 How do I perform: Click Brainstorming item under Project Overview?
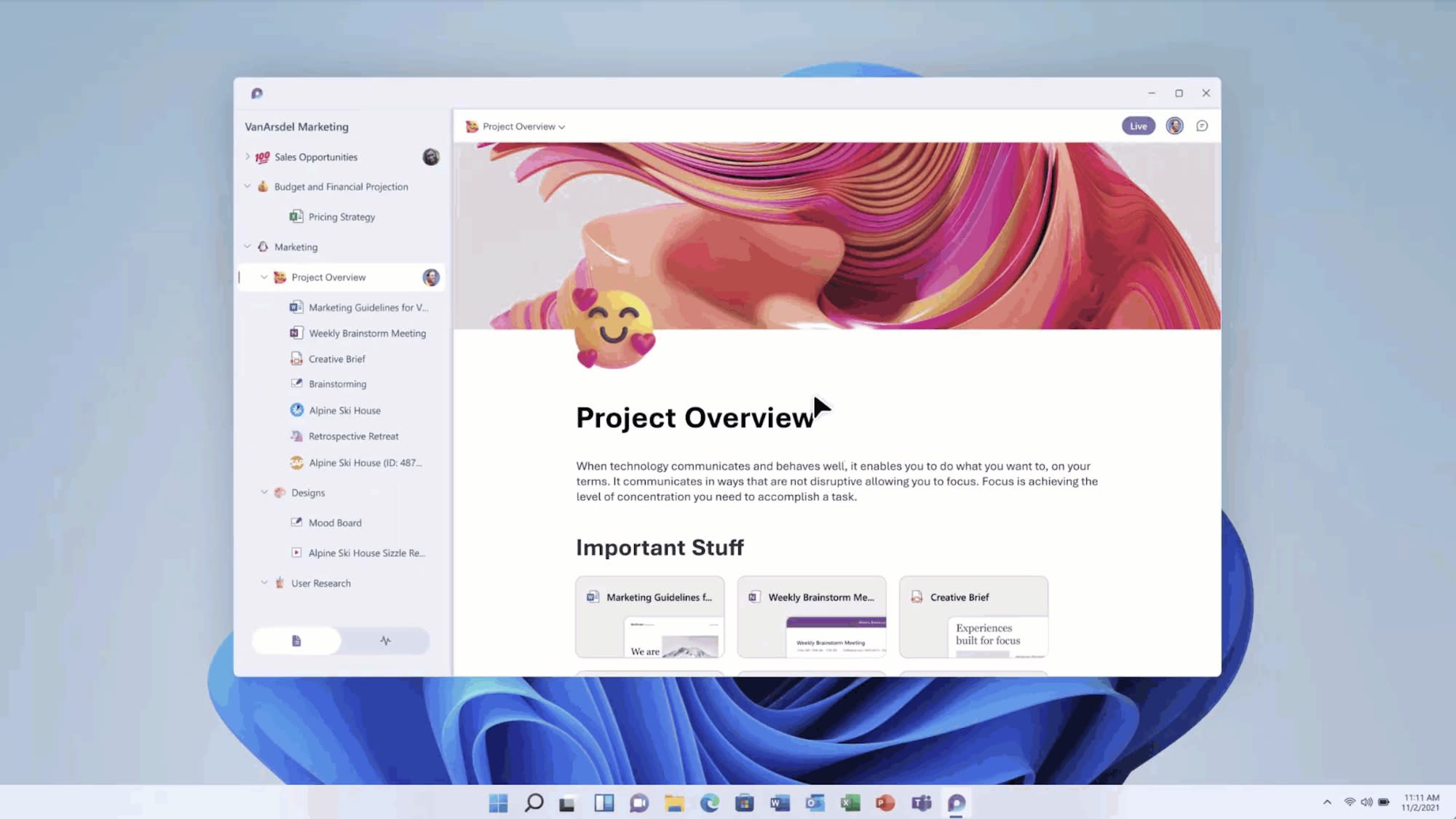337,383
